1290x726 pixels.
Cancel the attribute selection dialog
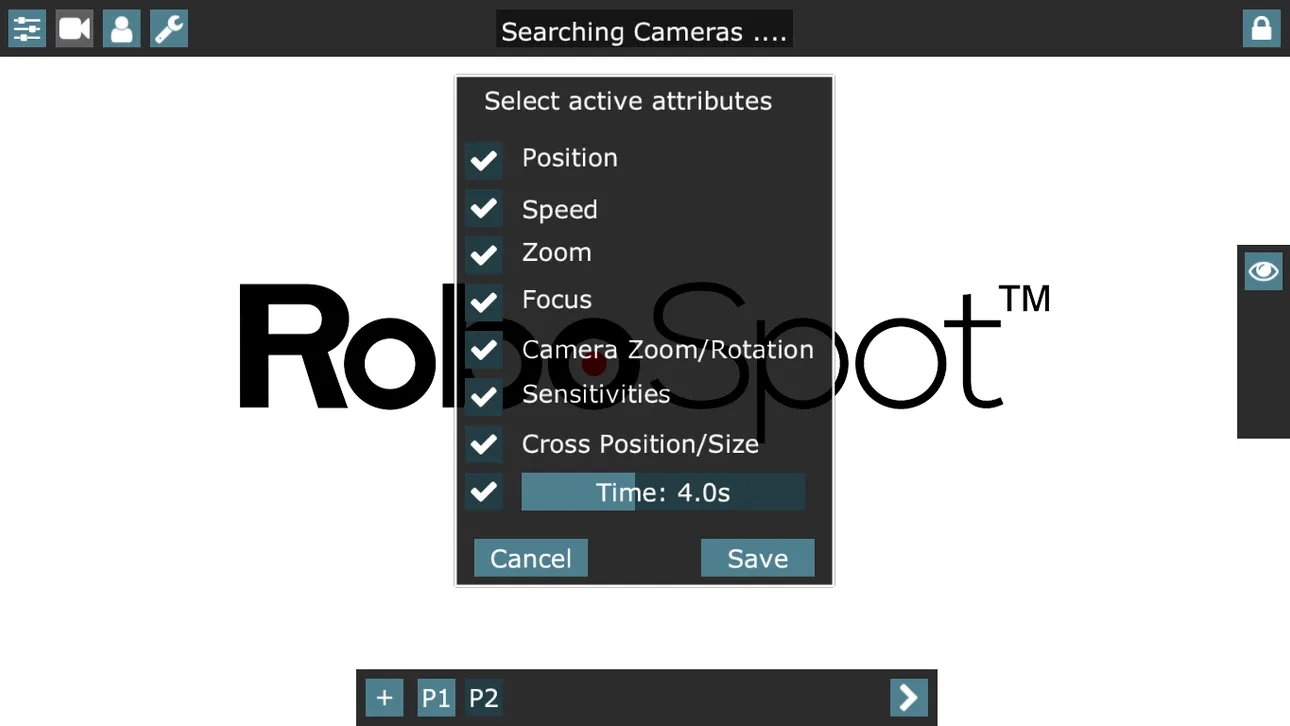coord(530,558)
